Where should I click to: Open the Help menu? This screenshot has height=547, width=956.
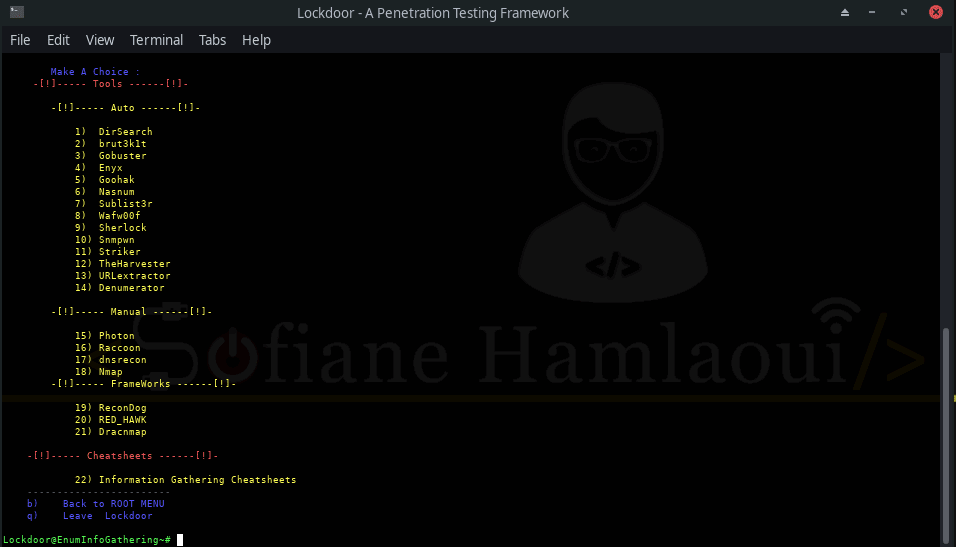pos(256,40)
